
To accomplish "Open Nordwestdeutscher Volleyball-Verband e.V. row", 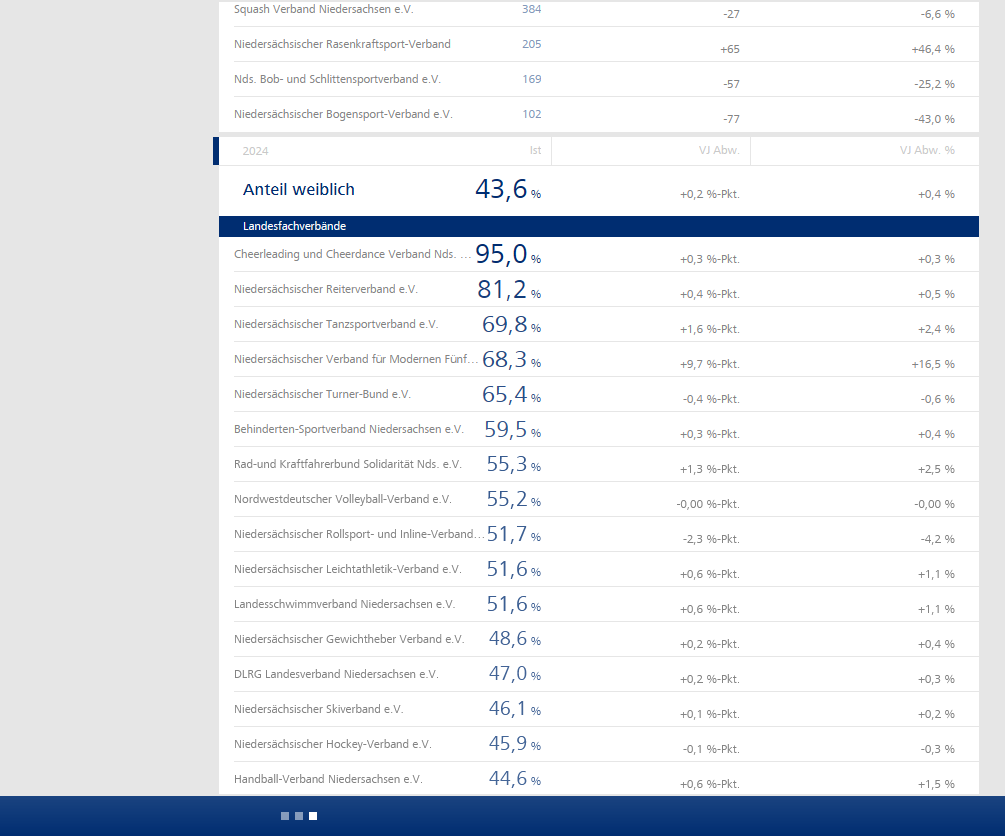I will coord(342,499).
